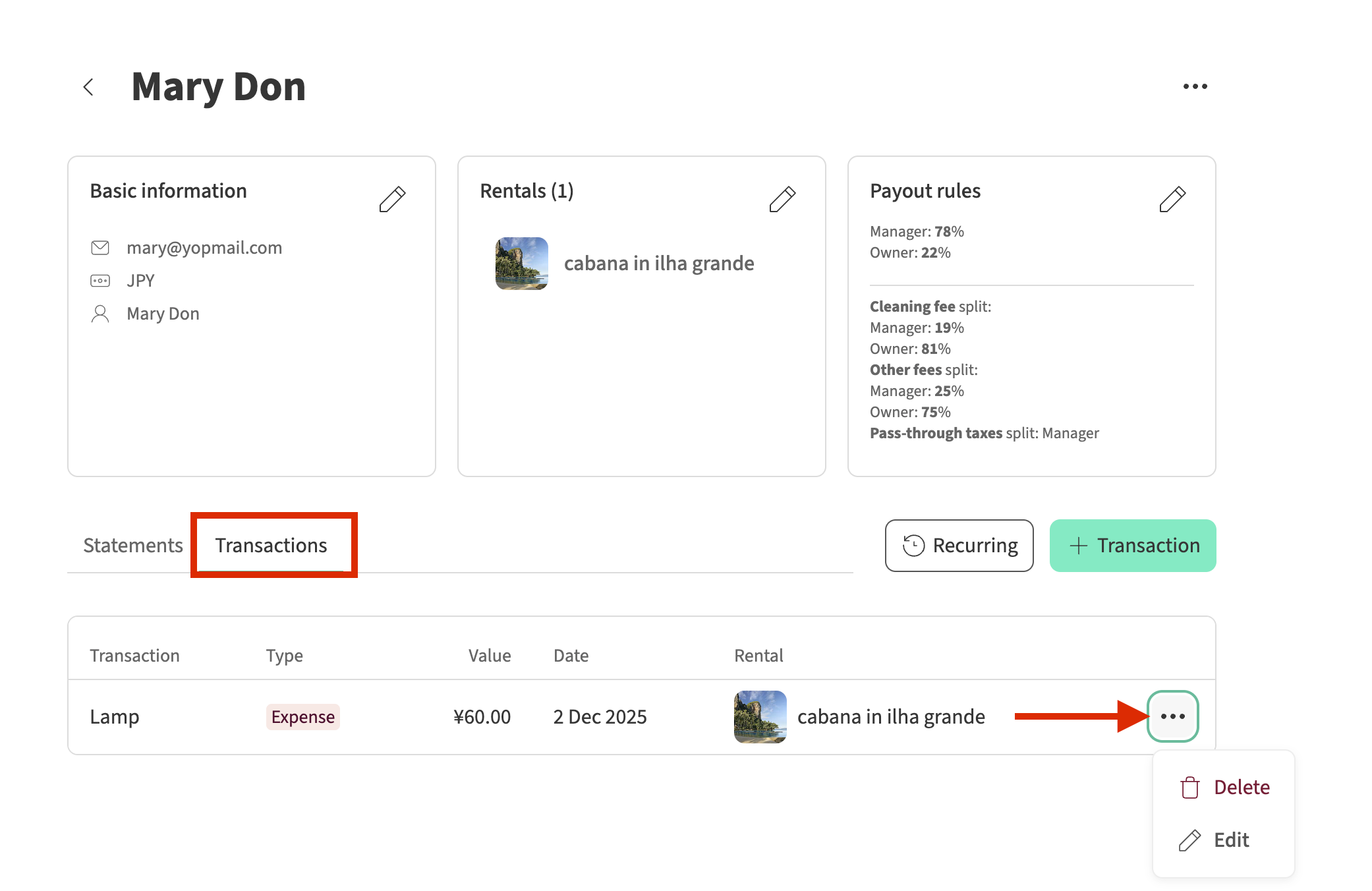Click the currency icon next to JPY
1372x891 pixels.
[x=100, y=281]
